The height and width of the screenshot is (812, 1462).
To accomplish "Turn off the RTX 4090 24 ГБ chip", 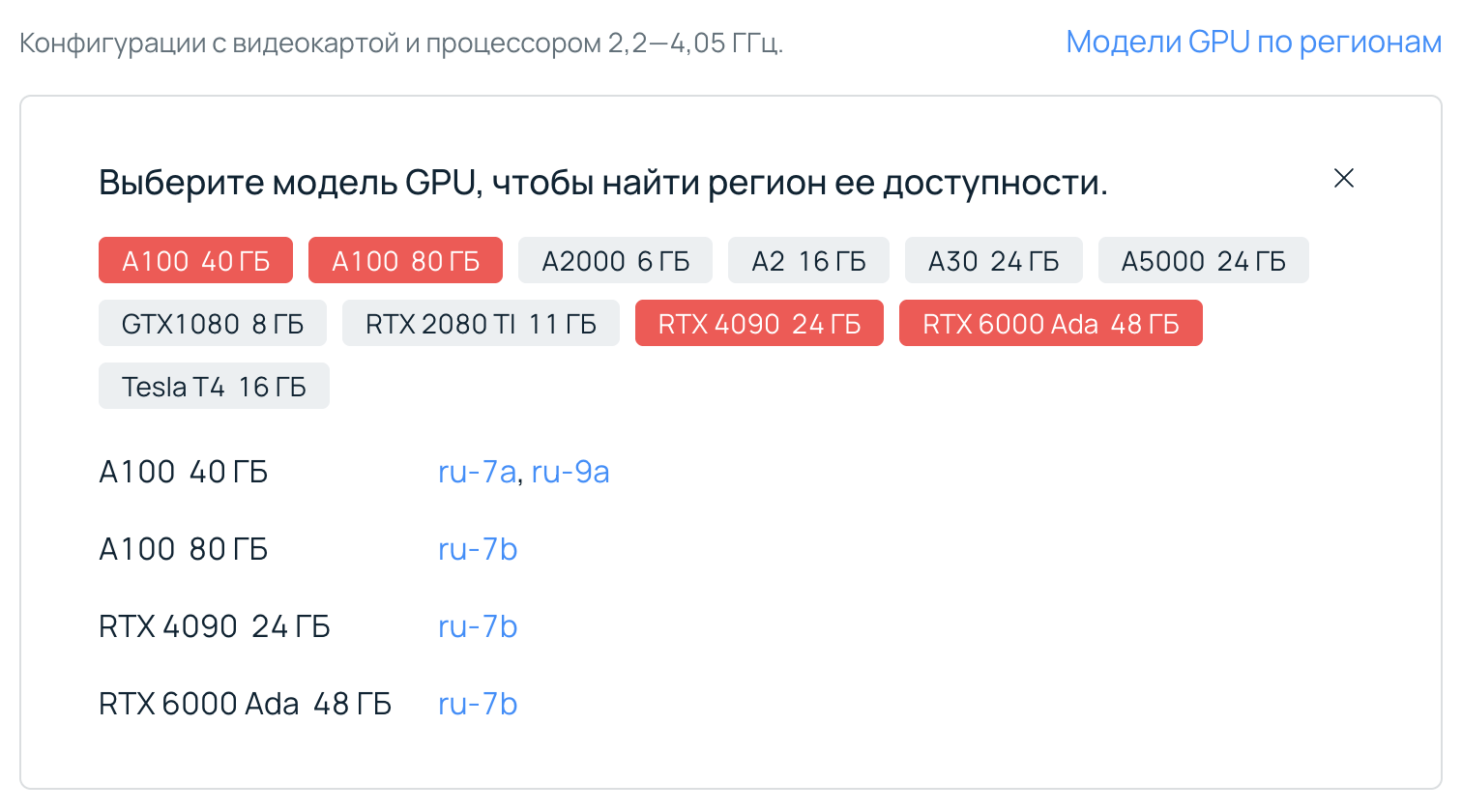I will tap(759, 324).
